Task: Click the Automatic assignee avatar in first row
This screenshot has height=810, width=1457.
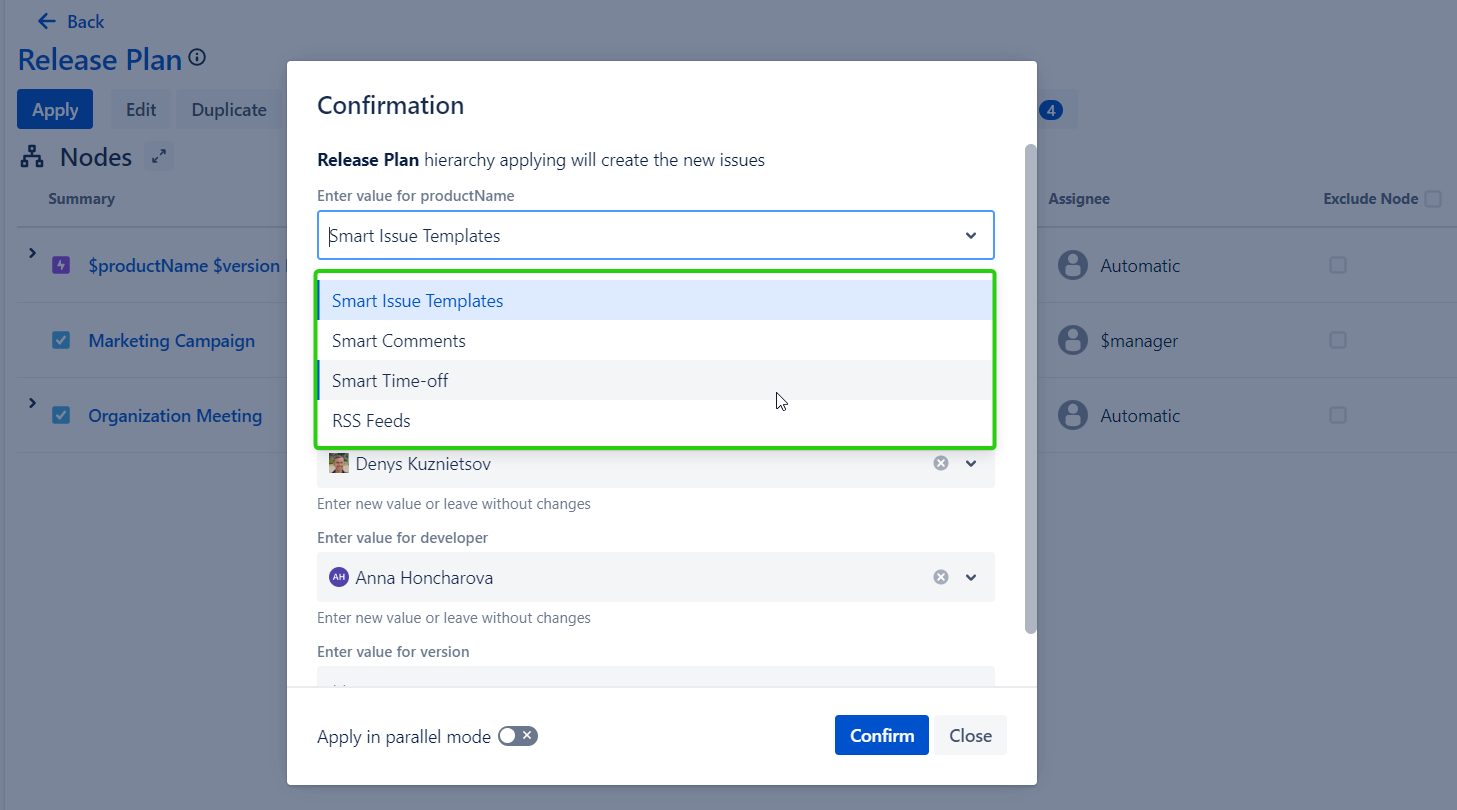Action: point(1072,265)
